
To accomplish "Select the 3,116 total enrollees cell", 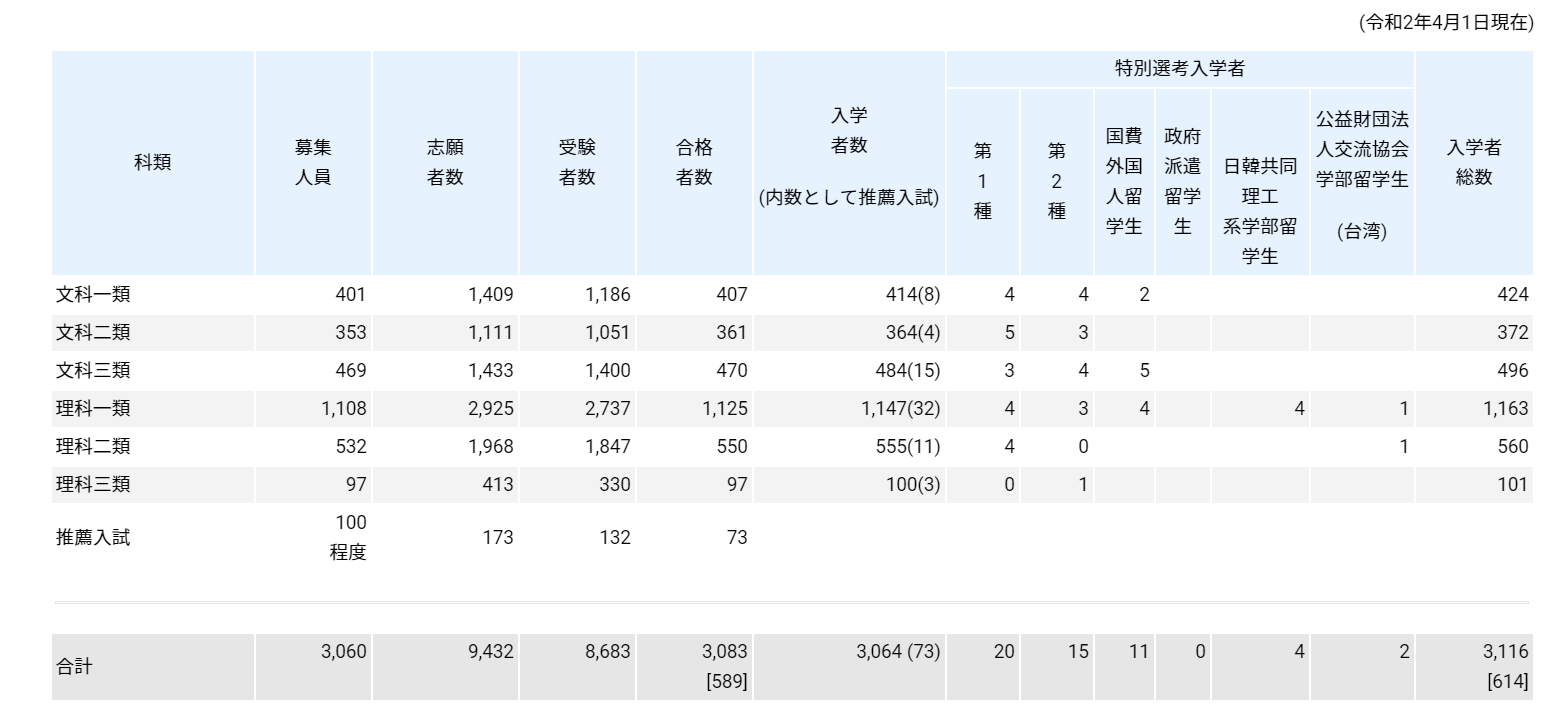I will [x=1506, y=652].
